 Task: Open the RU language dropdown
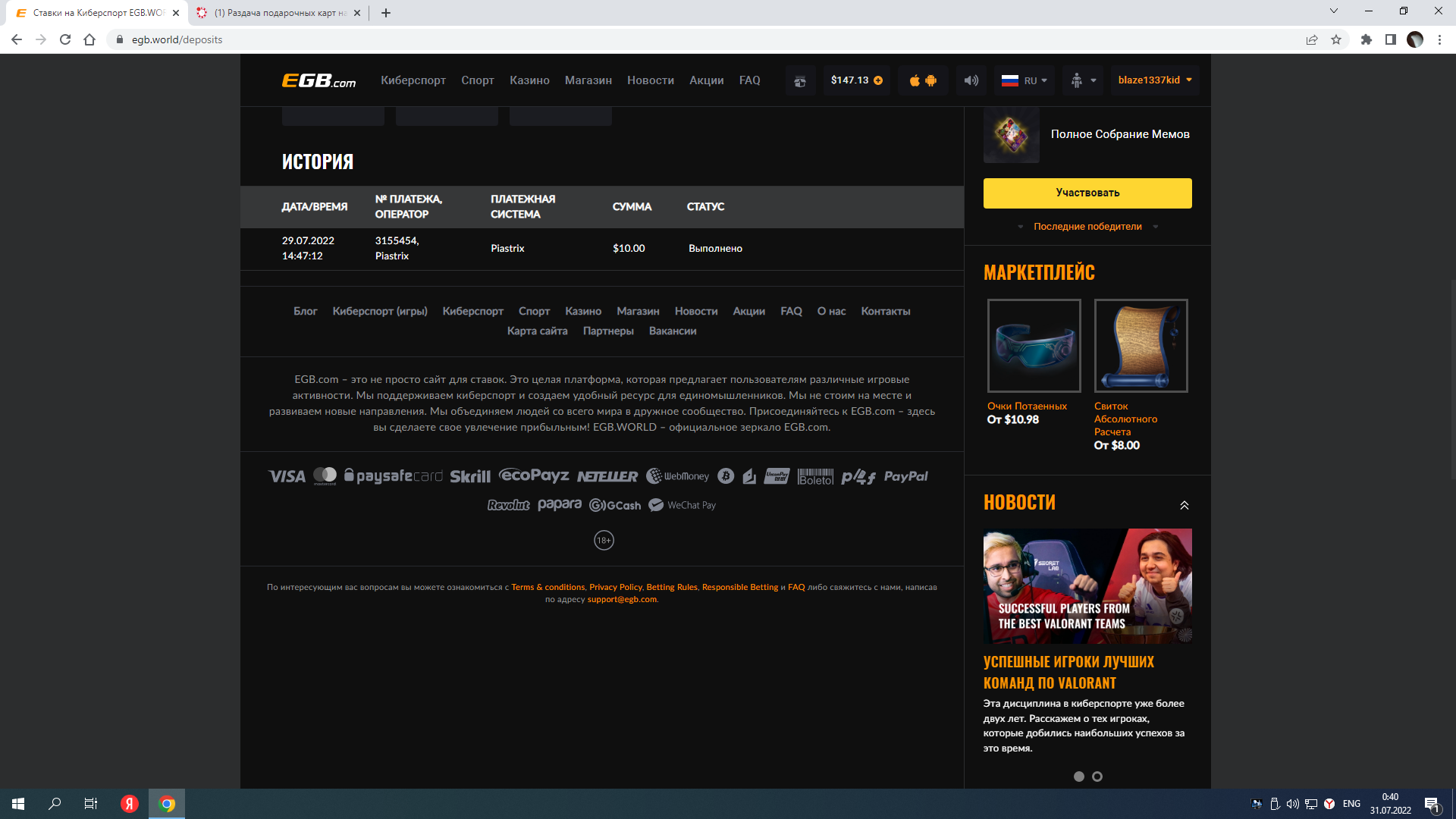[1025, 80]
